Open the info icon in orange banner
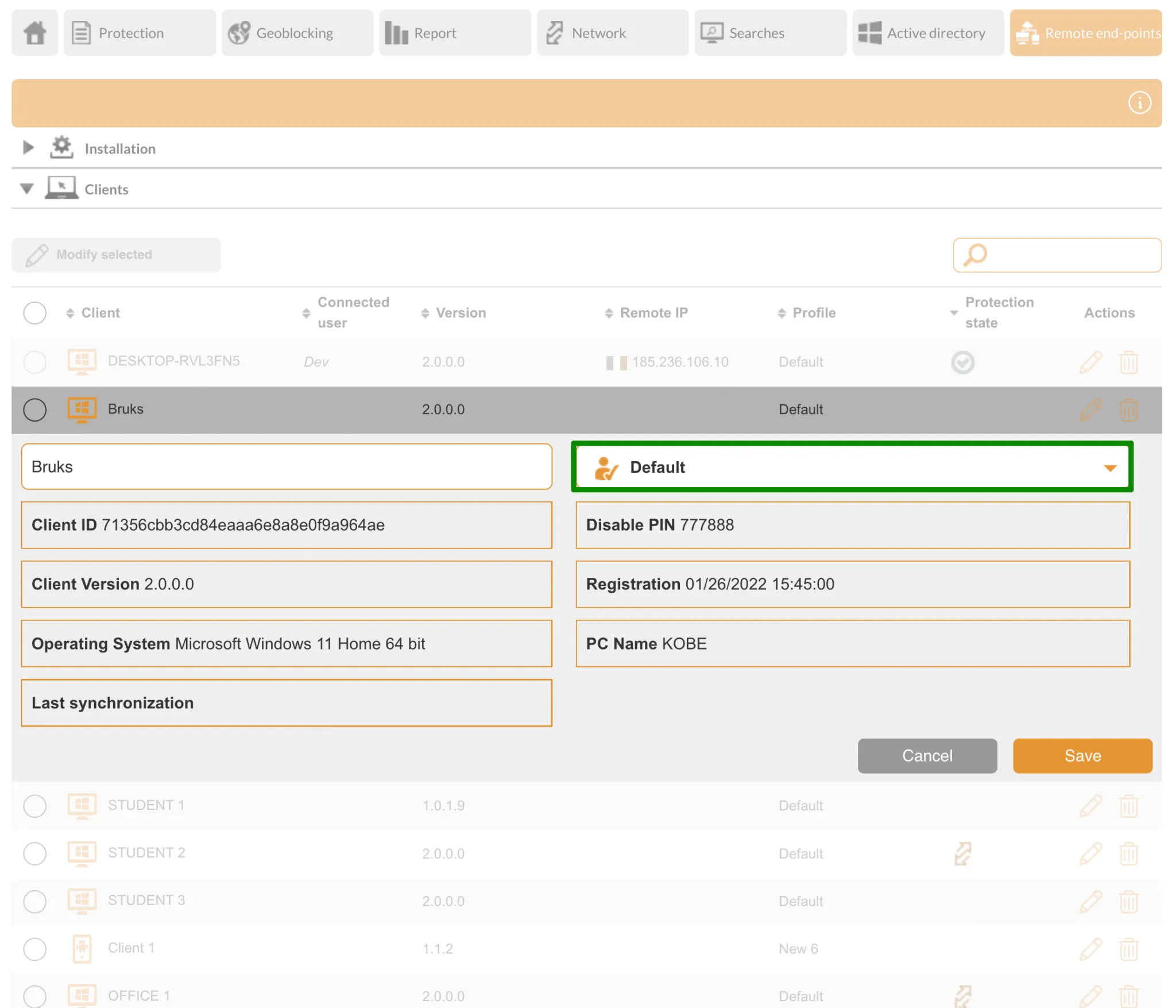Viewport: 1176px width, 1008px height. click(x=1139, y=103)
